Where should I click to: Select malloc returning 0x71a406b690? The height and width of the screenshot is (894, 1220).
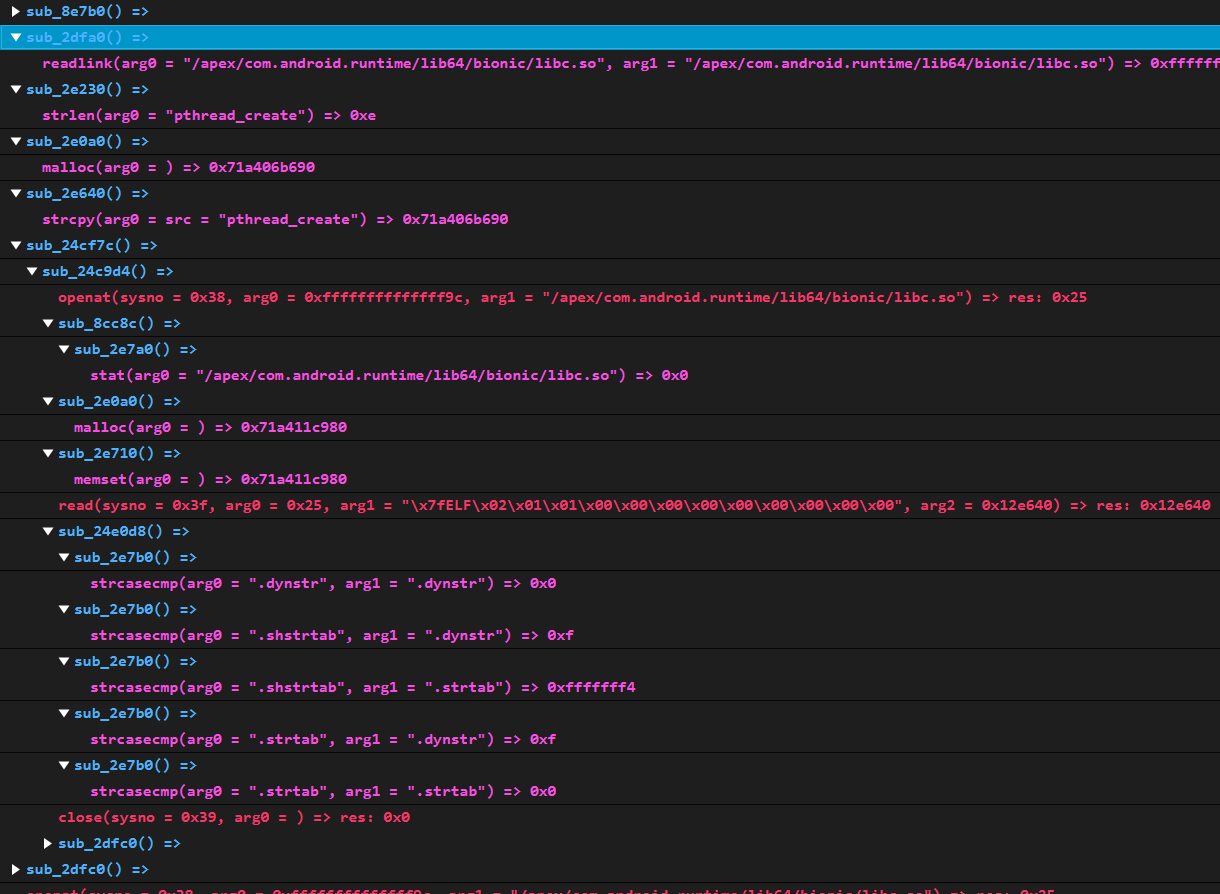[x=178, y=167]
